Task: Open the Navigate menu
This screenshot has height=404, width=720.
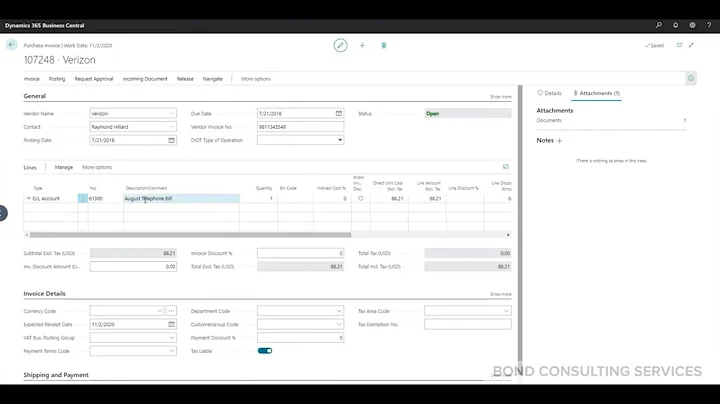Action: 213,79
